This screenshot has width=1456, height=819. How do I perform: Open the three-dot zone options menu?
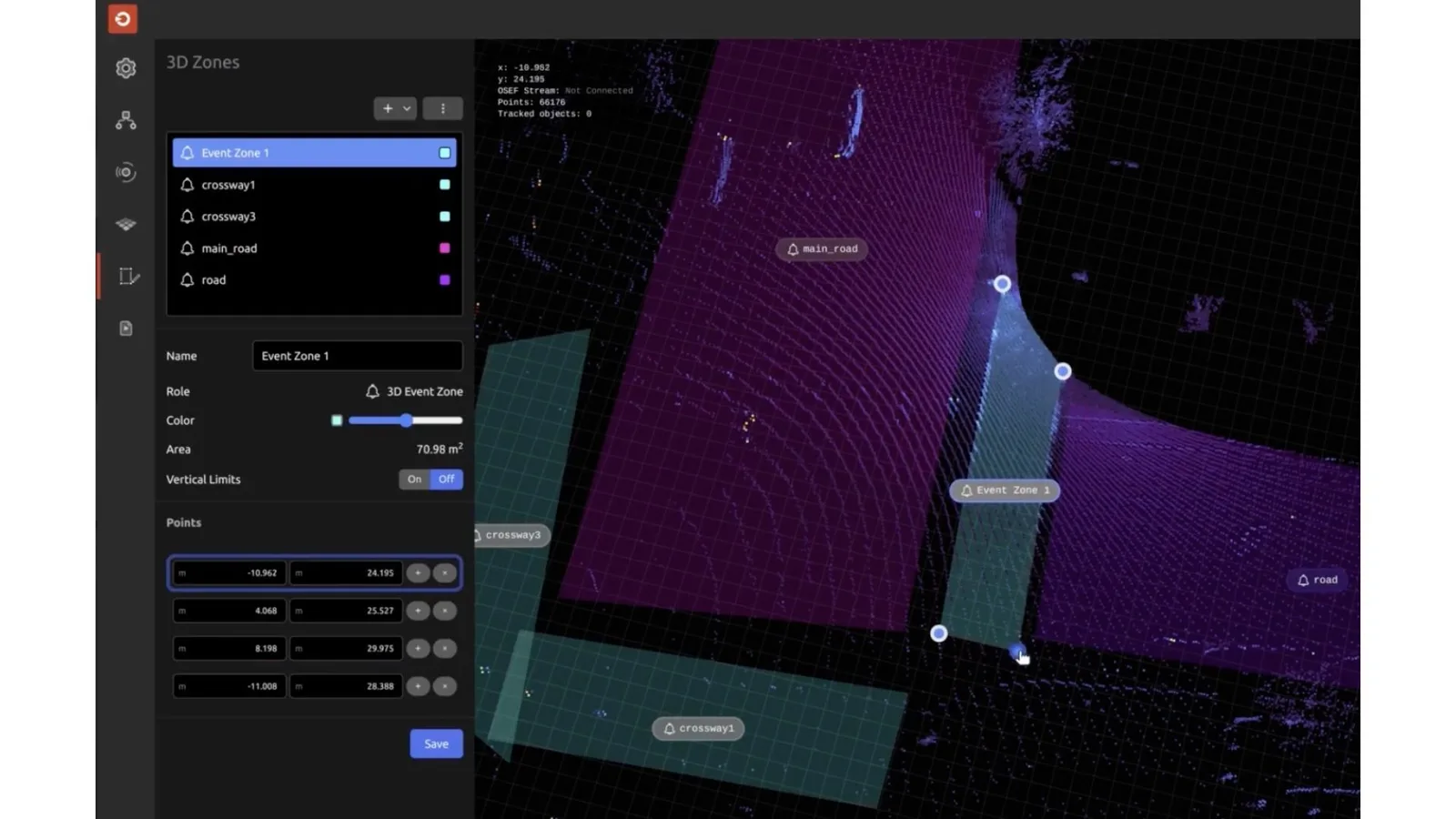[443, 108]
